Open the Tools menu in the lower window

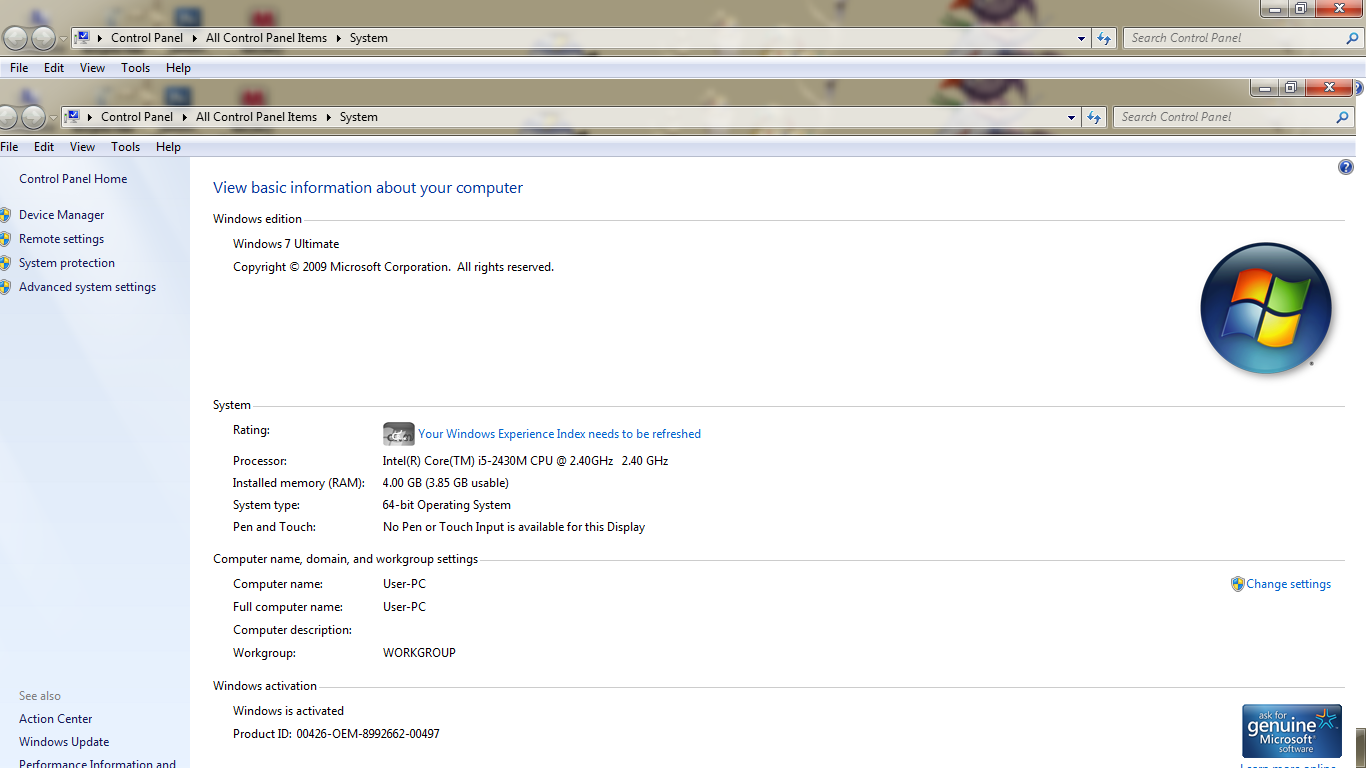click(125, 147)
